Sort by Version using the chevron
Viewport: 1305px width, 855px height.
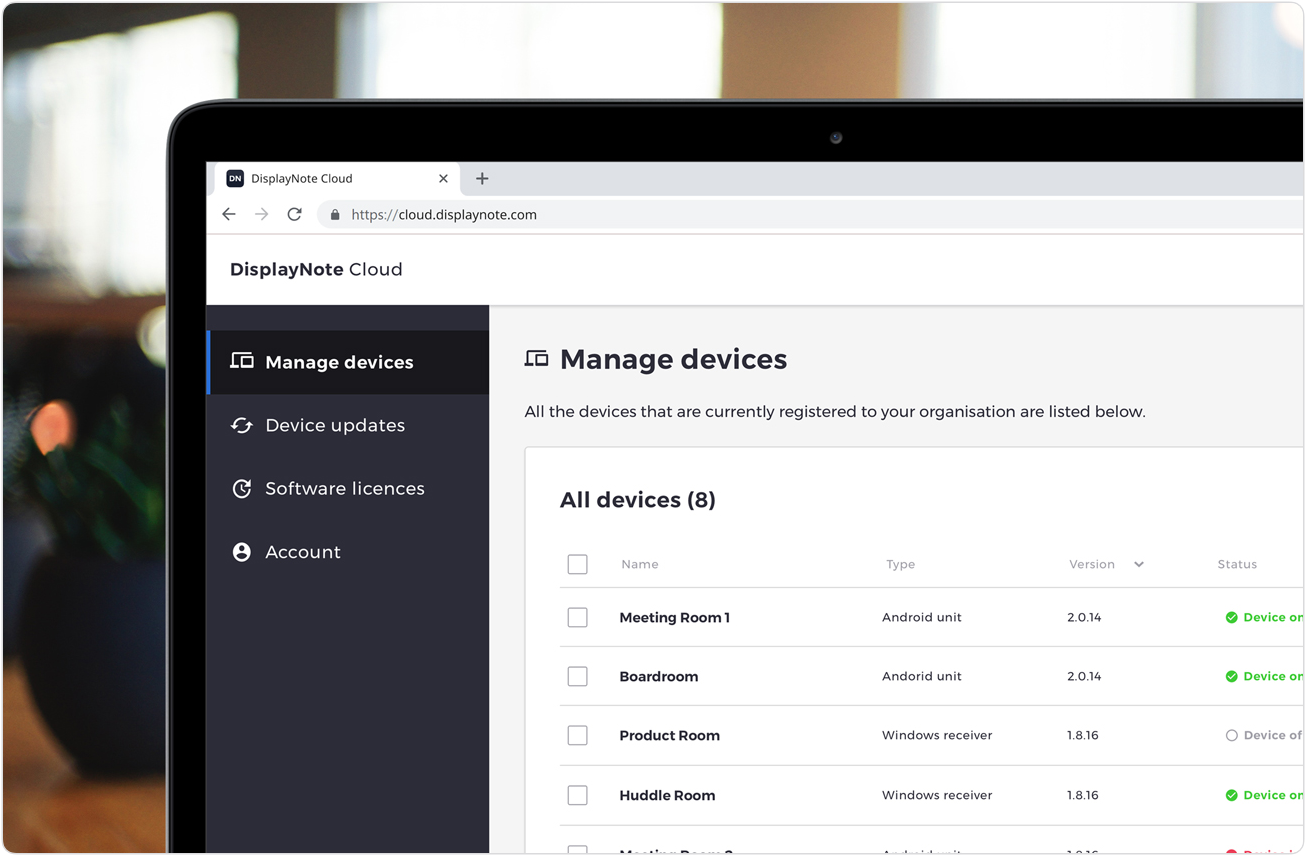click(x=1138, y=565)
